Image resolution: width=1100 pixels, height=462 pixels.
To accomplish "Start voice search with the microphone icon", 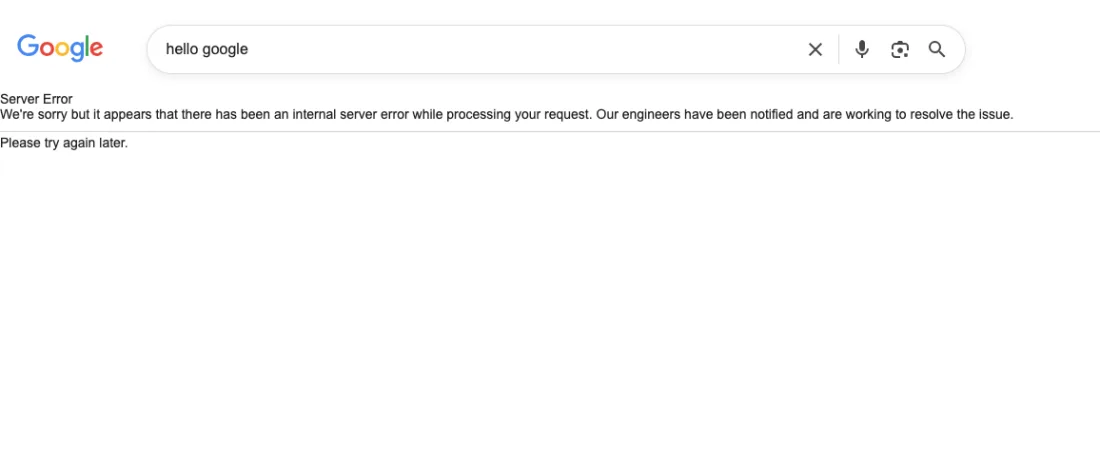I will point(862,49).
